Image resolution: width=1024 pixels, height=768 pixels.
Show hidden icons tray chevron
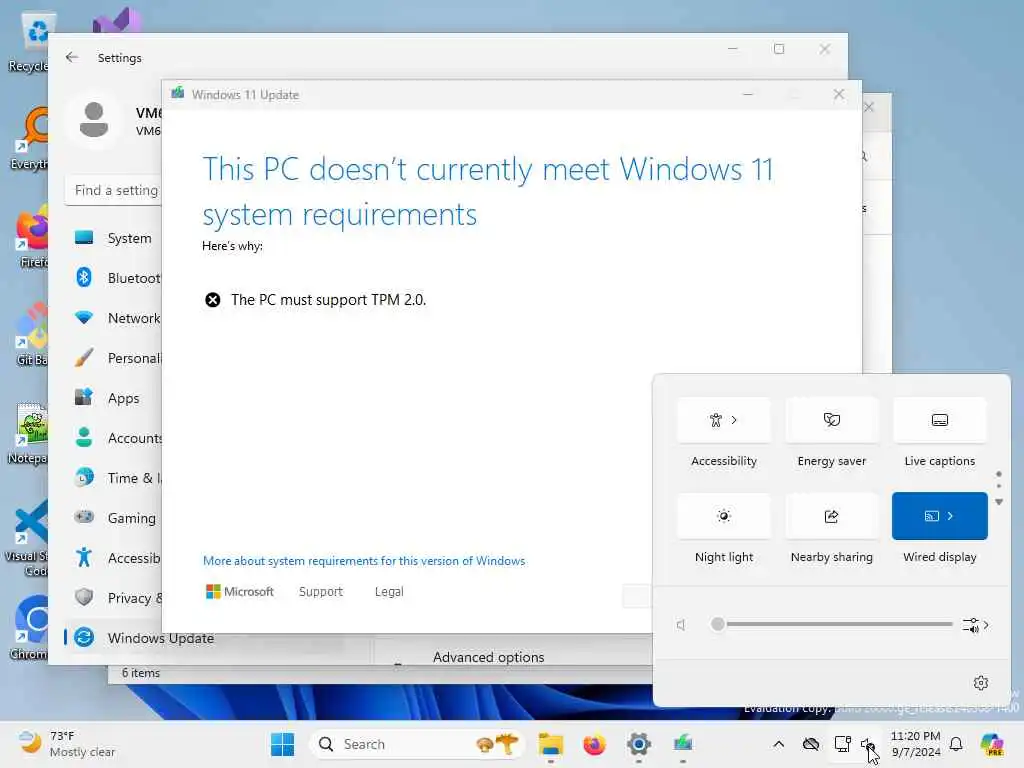pyautogui.click(x=778, y=744)
